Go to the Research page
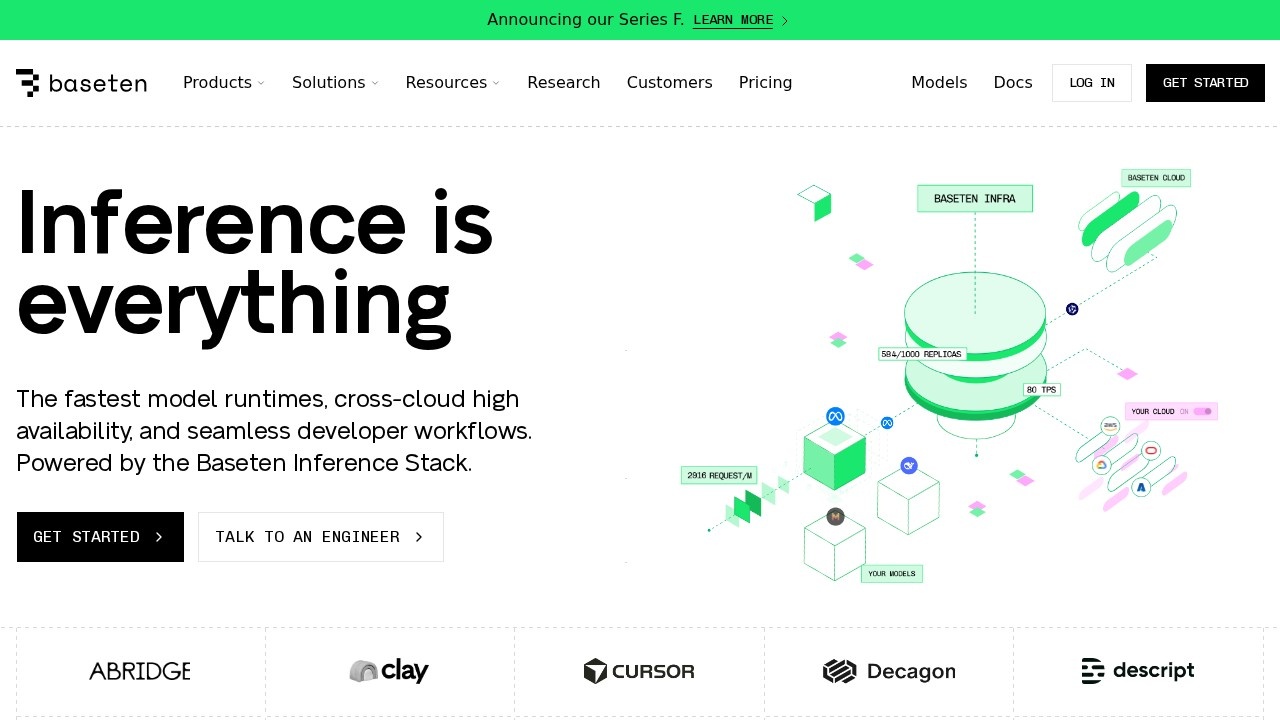Screen dimensions: 1280x720 coord(564,83)
